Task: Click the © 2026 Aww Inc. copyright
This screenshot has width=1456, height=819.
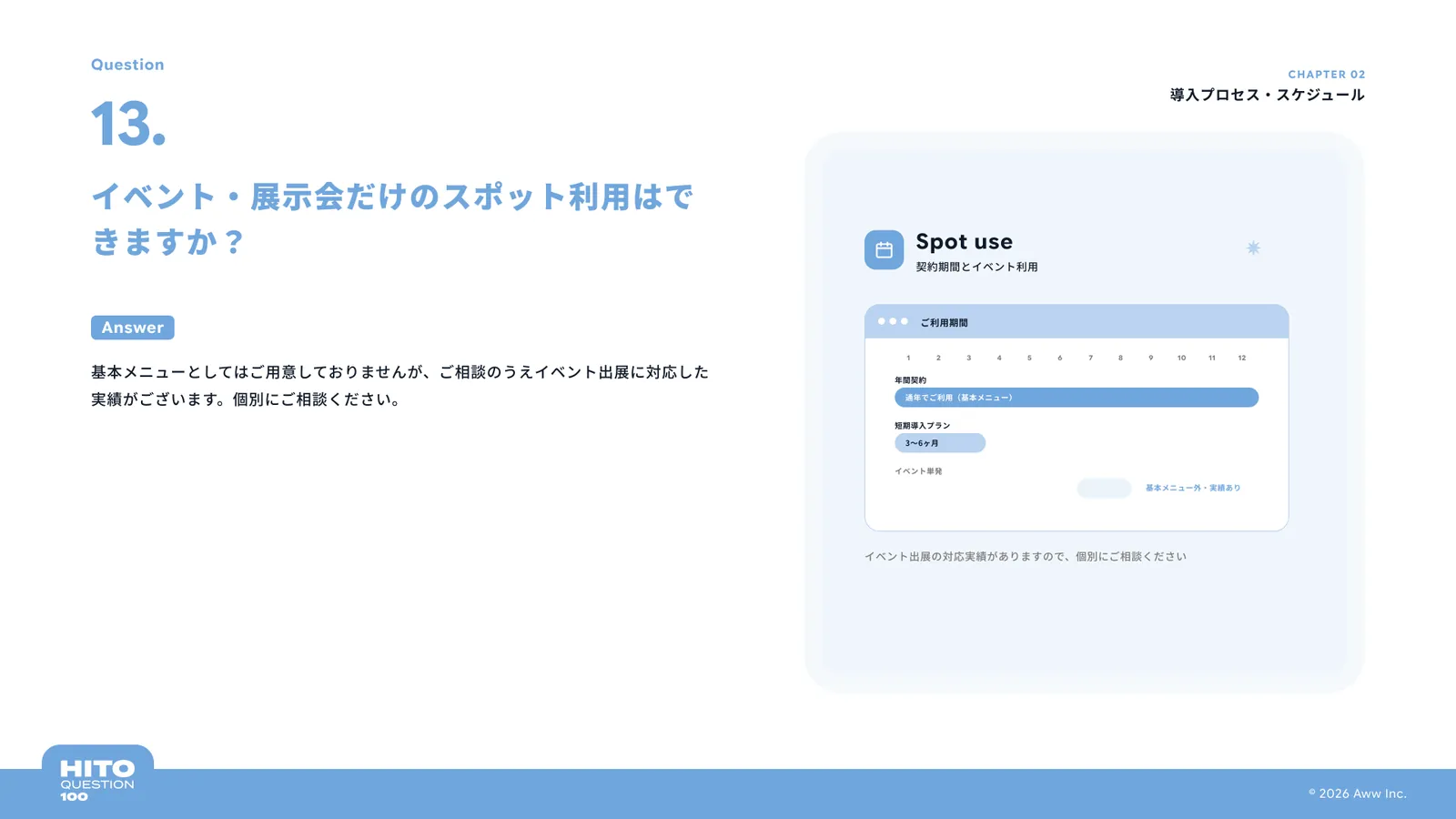Action: click(1358, 794)
